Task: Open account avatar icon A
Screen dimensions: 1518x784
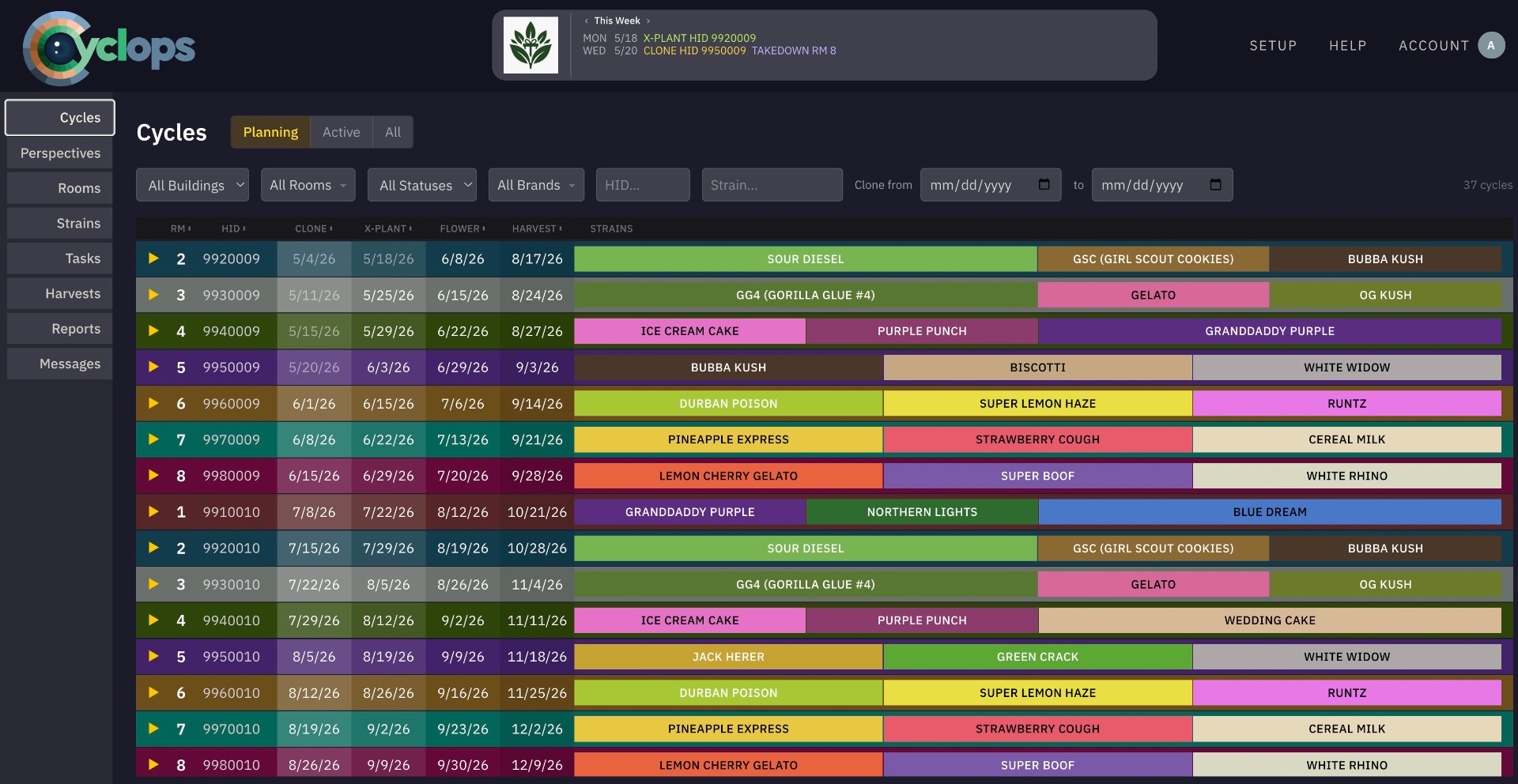Action: pyautogui.click(x=1491, y=45)
